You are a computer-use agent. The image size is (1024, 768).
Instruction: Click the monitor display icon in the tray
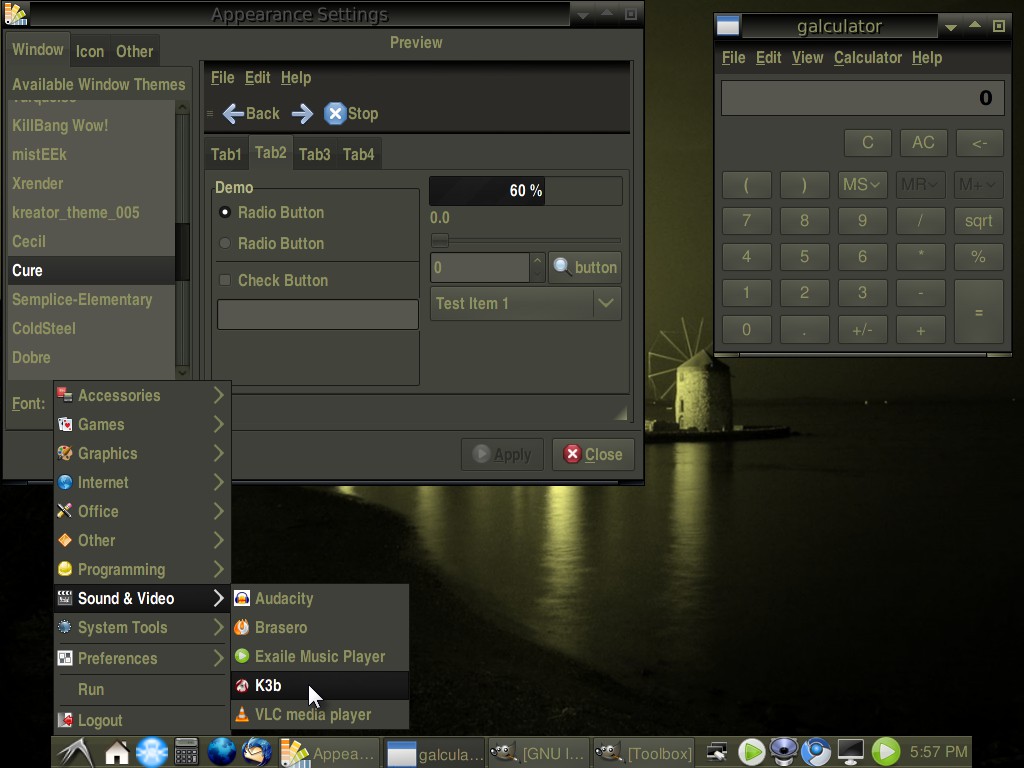coord(850,752)
